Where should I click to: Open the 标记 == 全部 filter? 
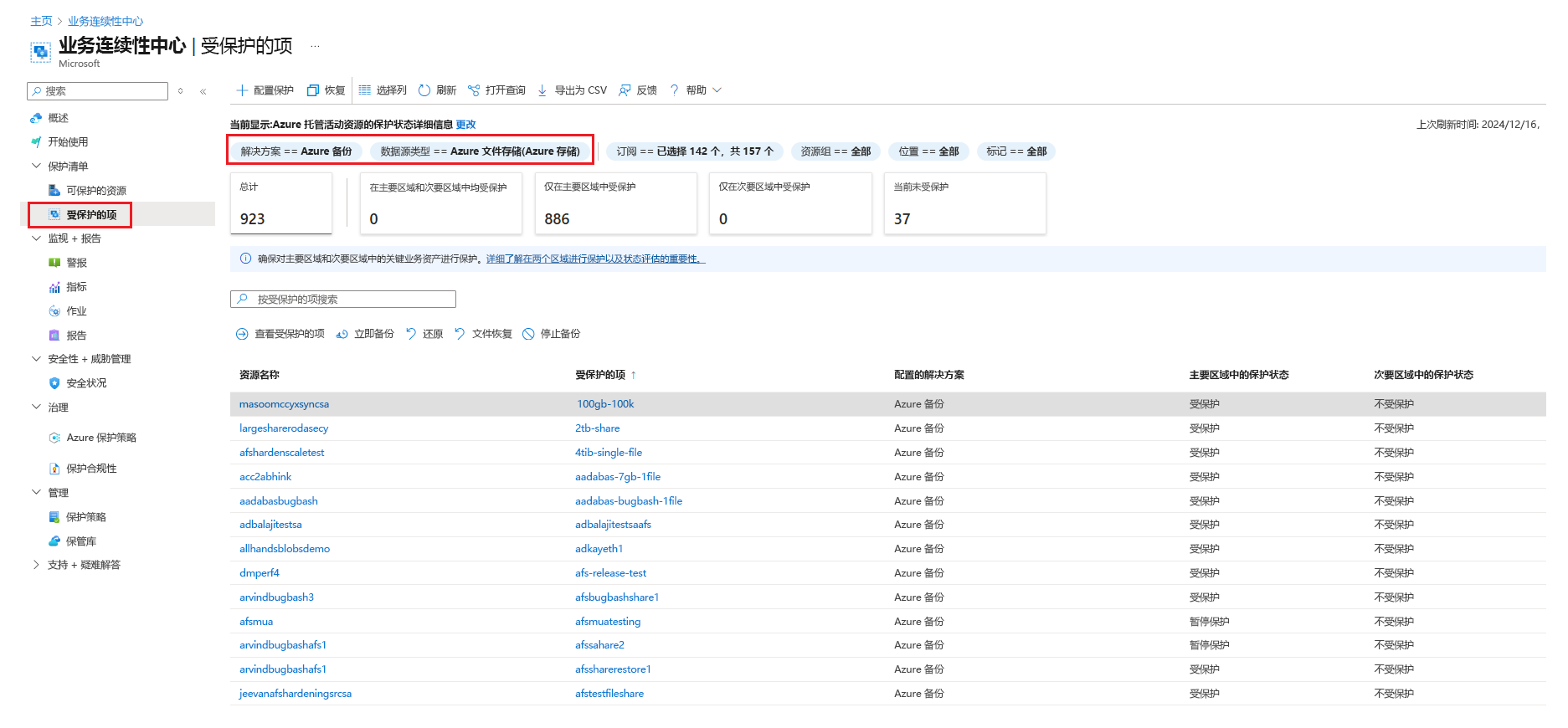(1016, 151)
